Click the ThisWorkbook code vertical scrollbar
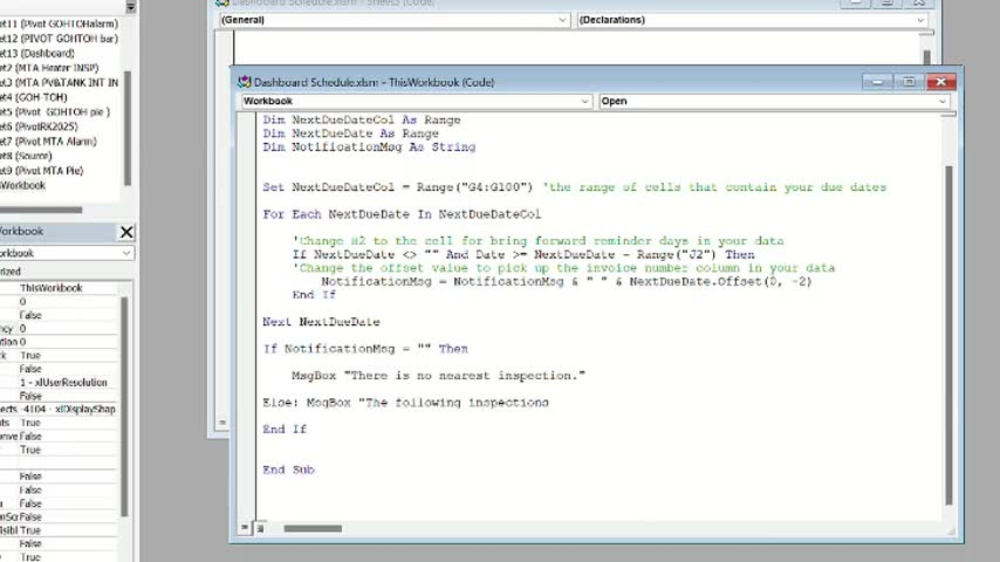The image size is (1000, 562). (x=948, y=335)
